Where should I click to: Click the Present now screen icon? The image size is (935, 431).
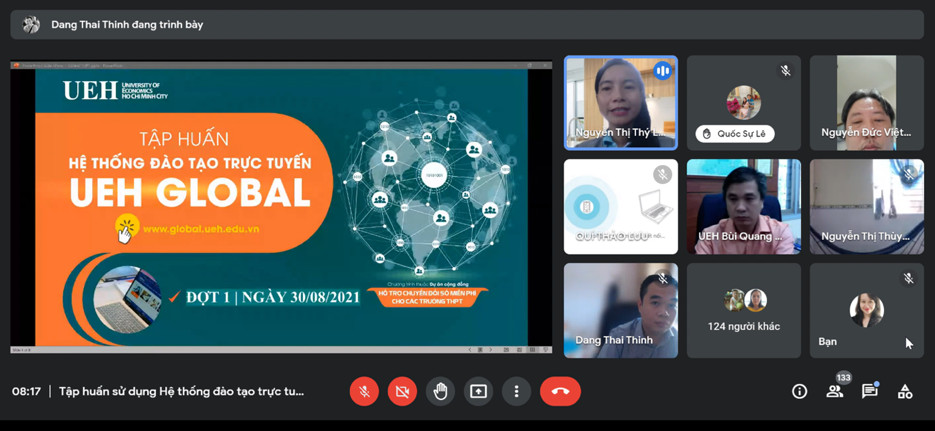click(x=478, y=391)
